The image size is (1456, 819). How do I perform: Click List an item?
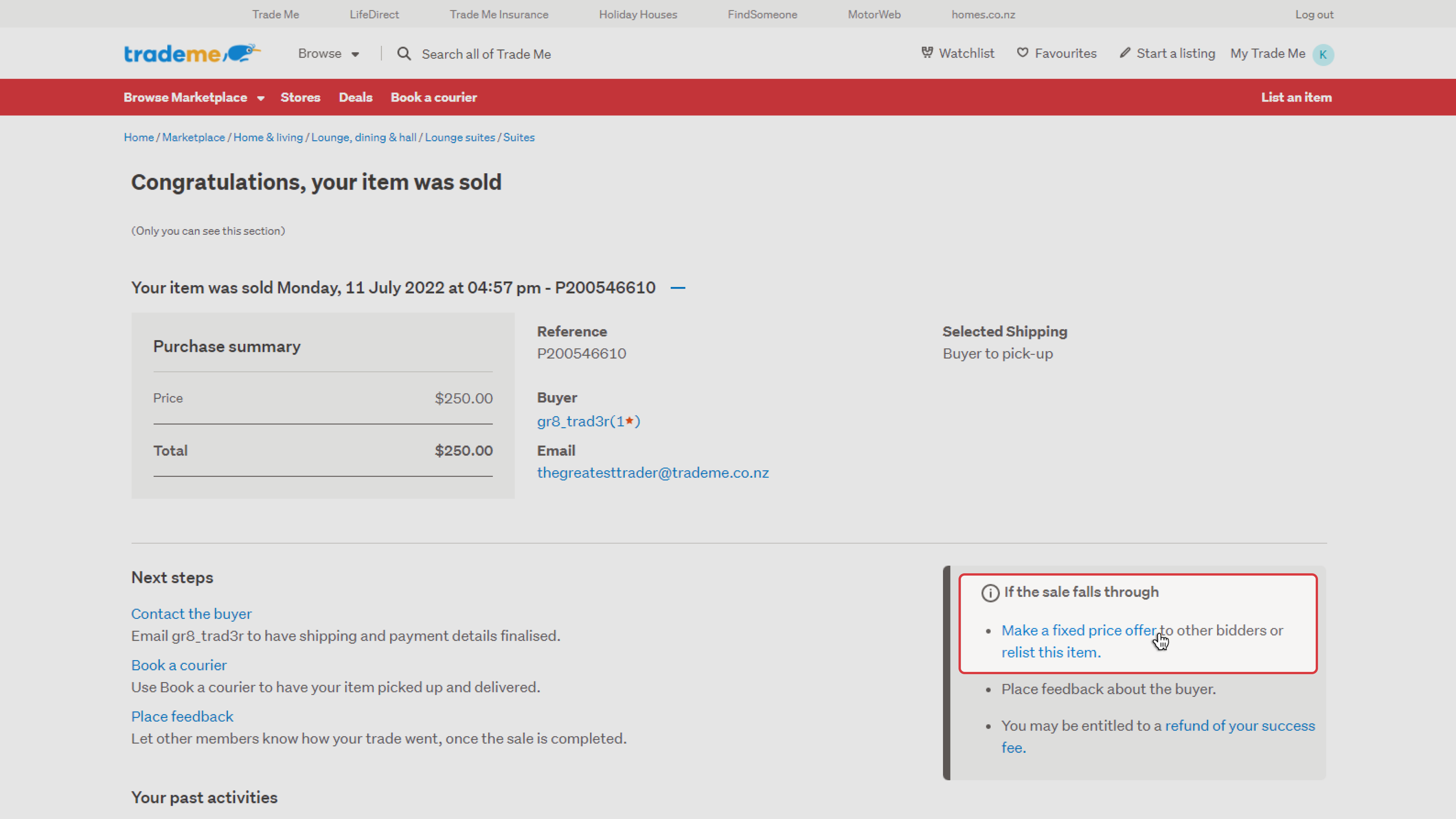click(1296, 97)
